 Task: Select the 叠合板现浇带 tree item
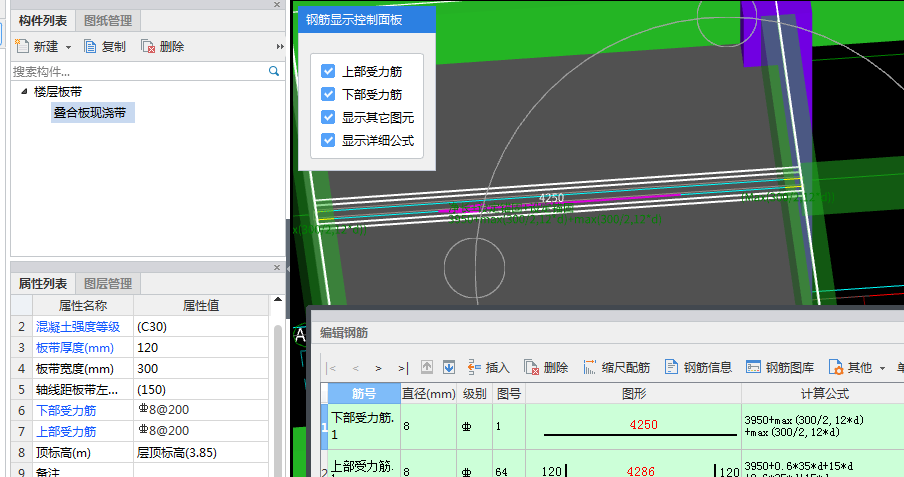coord(92,112)
